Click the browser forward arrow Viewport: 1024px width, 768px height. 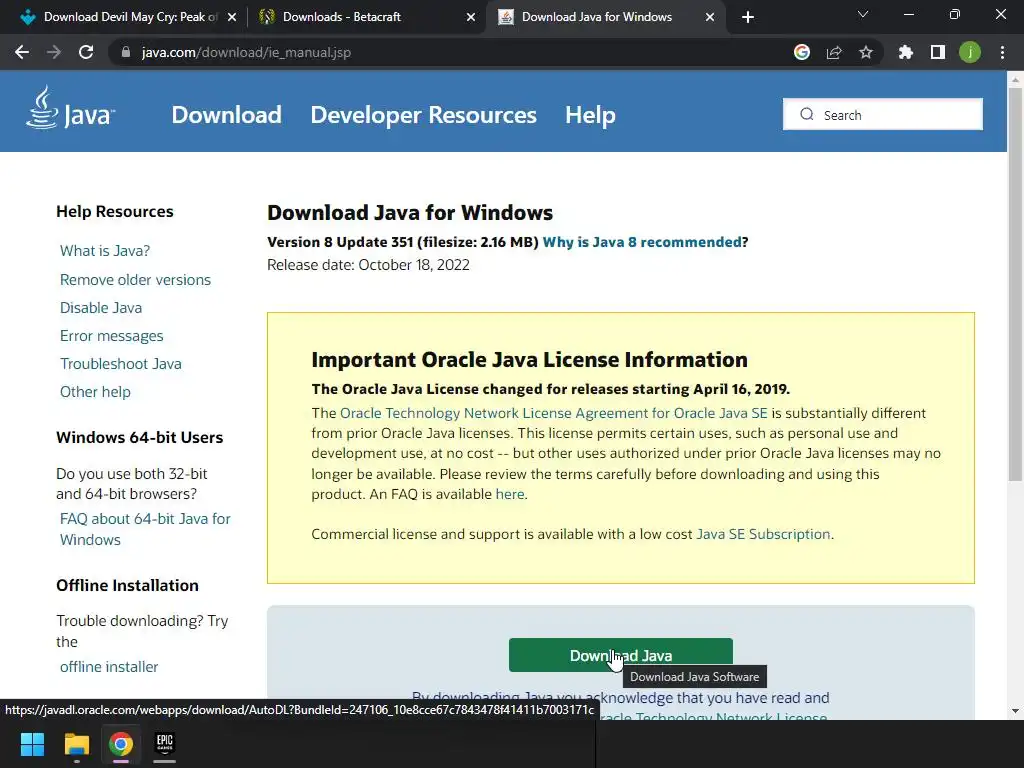(x=54, y=52)
